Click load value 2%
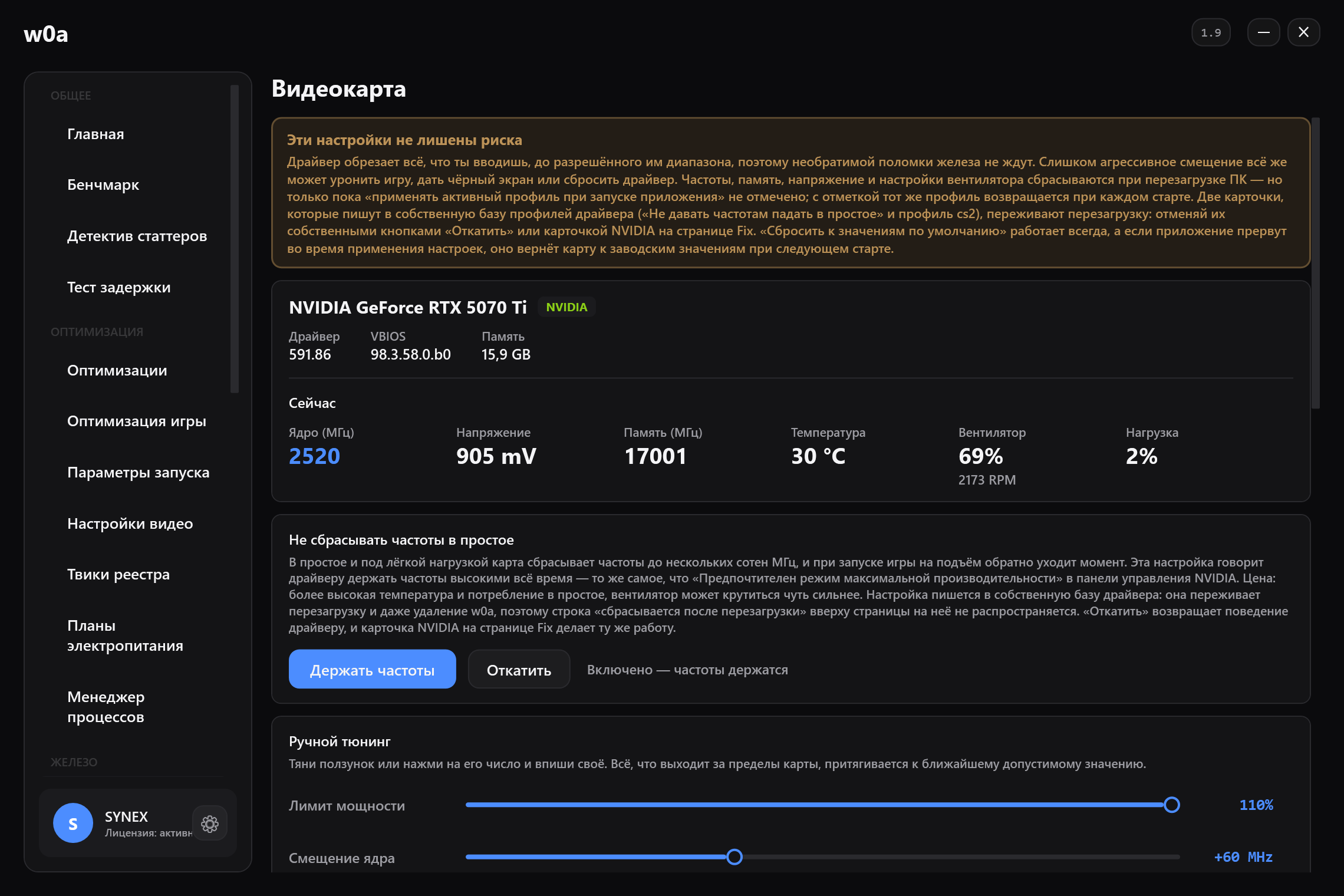The height and width of the screenshot is (896, 1344). click(x=1141, y=456)
